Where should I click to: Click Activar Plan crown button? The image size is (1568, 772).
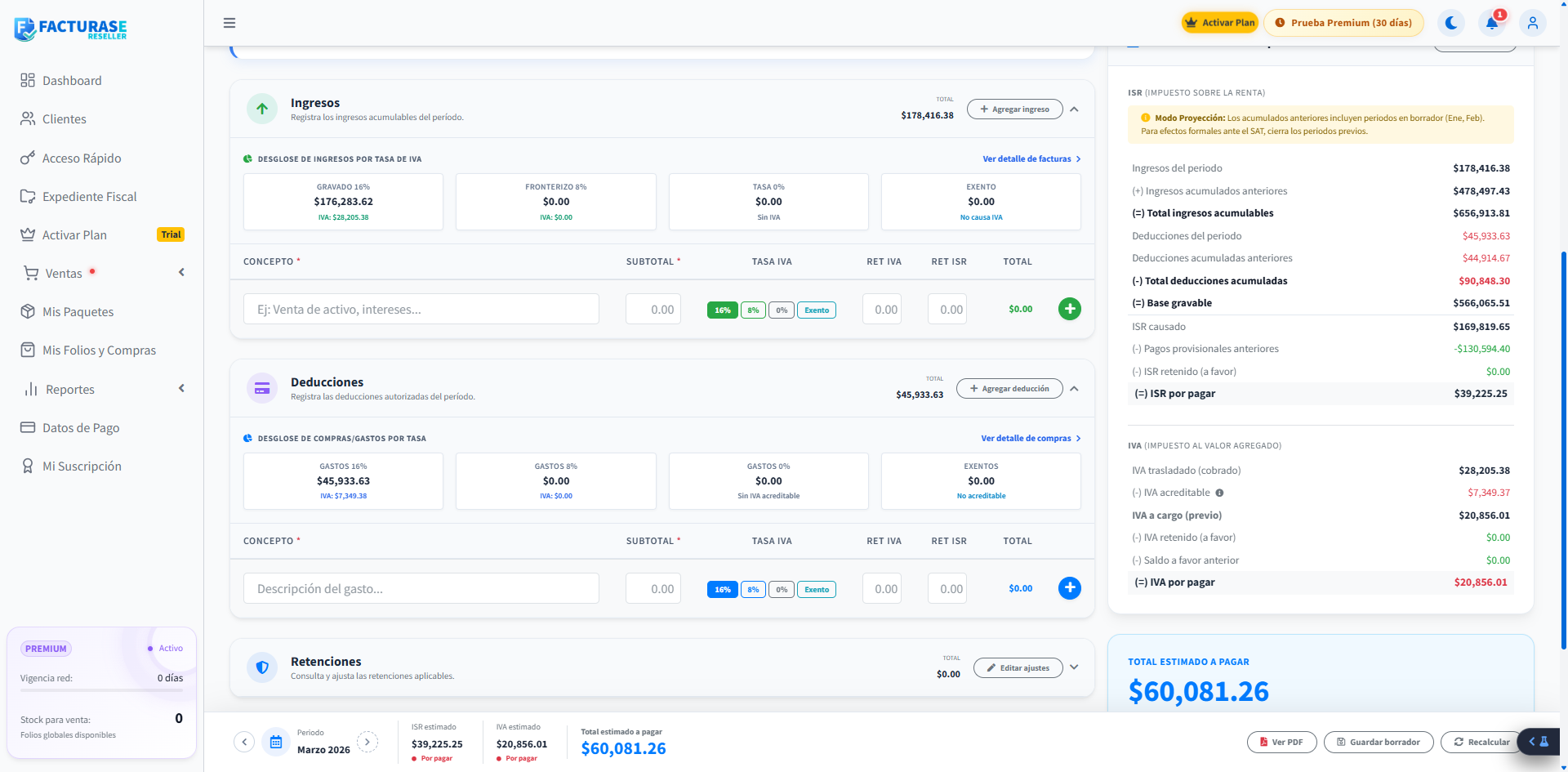pyautogui.click(x=1220, y=23)
